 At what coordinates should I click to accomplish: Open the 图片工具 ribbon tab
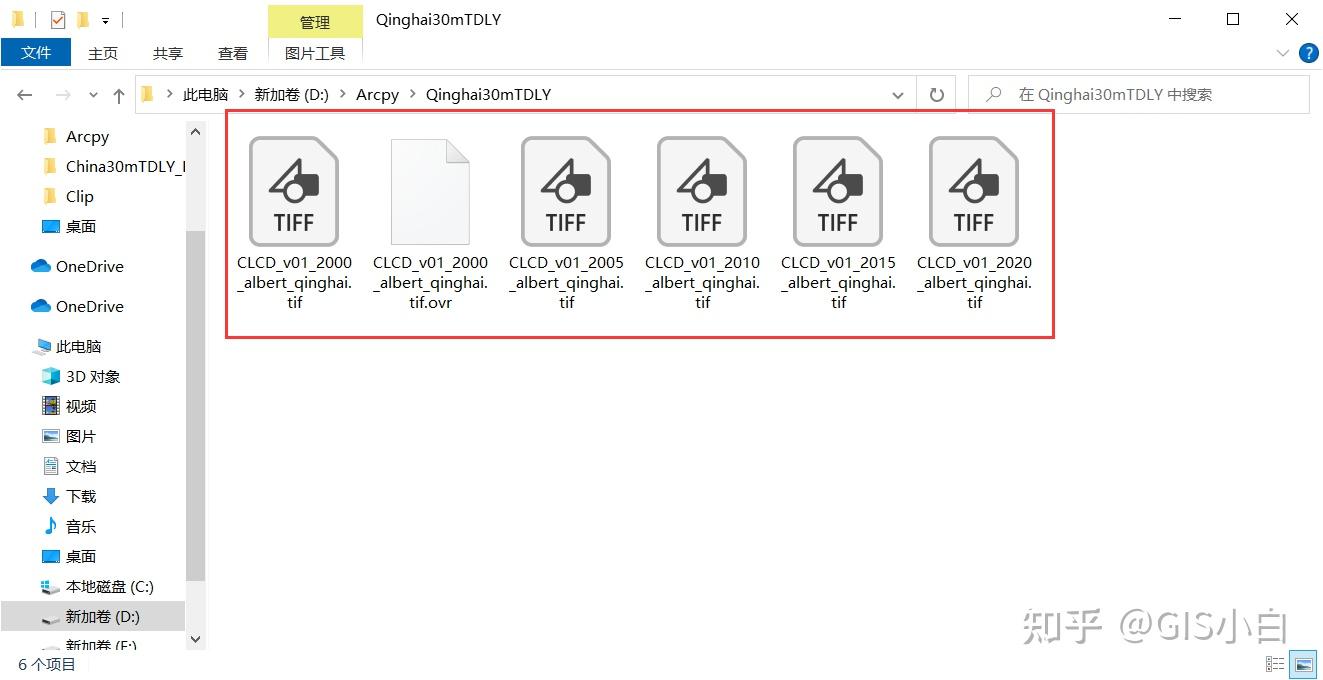315,52
